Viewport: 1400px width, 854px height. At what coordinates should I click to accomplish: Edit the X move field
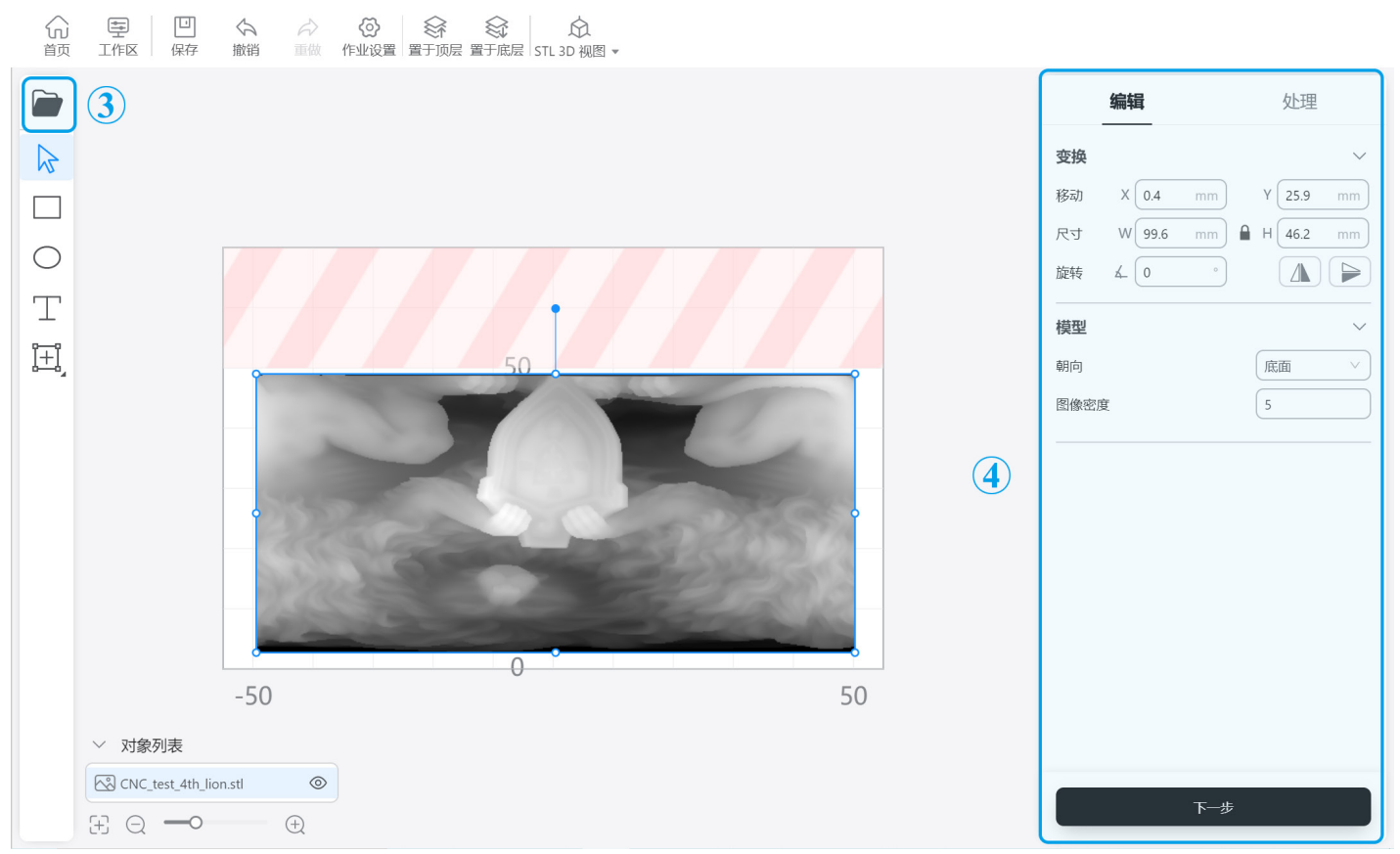[1180, 196]
